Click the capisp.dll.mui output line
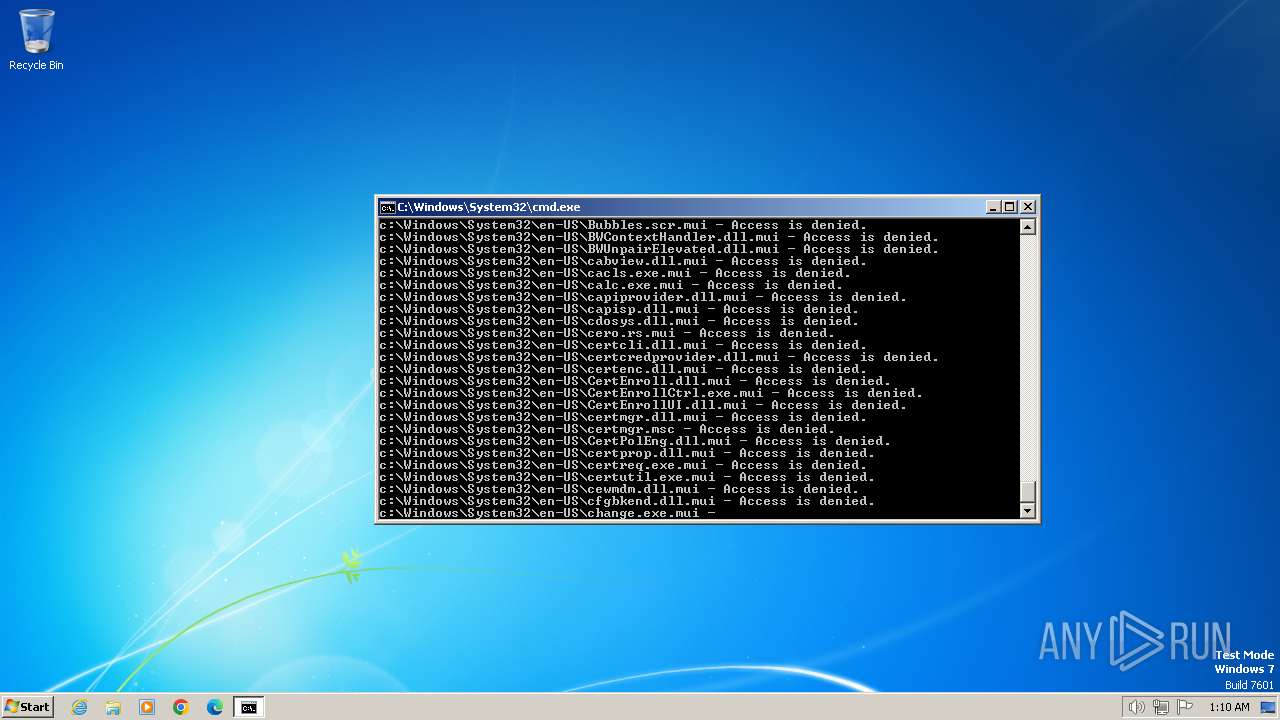 [x=619, y=309]
